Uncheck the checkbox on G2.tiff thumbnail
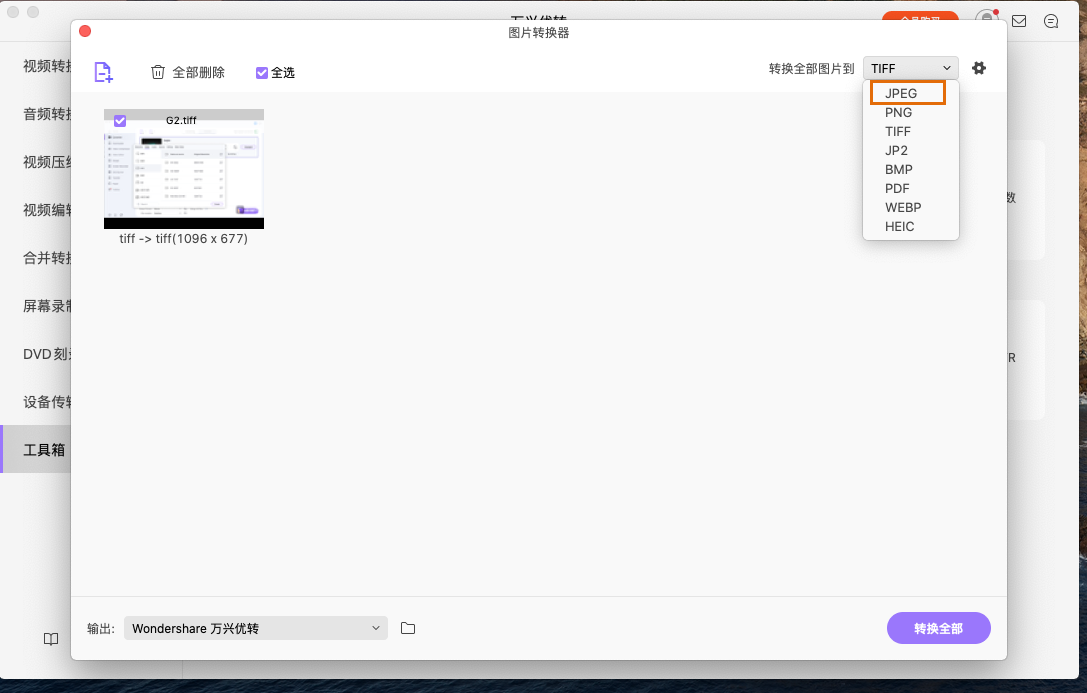1087x693 pixels. coord(120,120)
